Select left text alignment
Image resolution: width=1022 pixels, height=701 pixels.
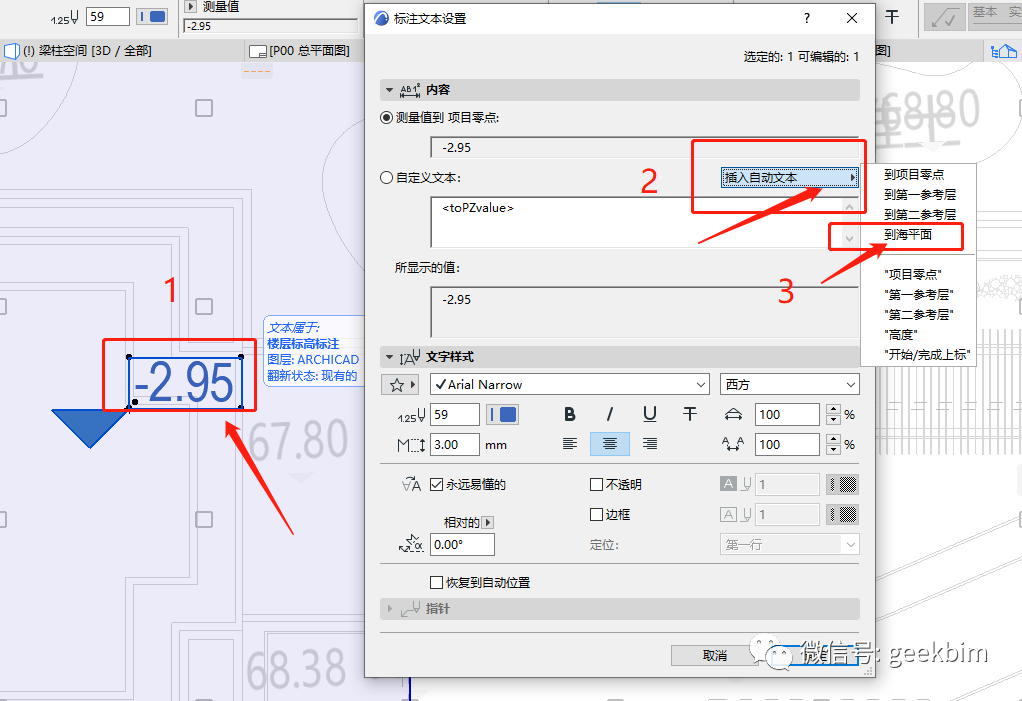point(570,444)
